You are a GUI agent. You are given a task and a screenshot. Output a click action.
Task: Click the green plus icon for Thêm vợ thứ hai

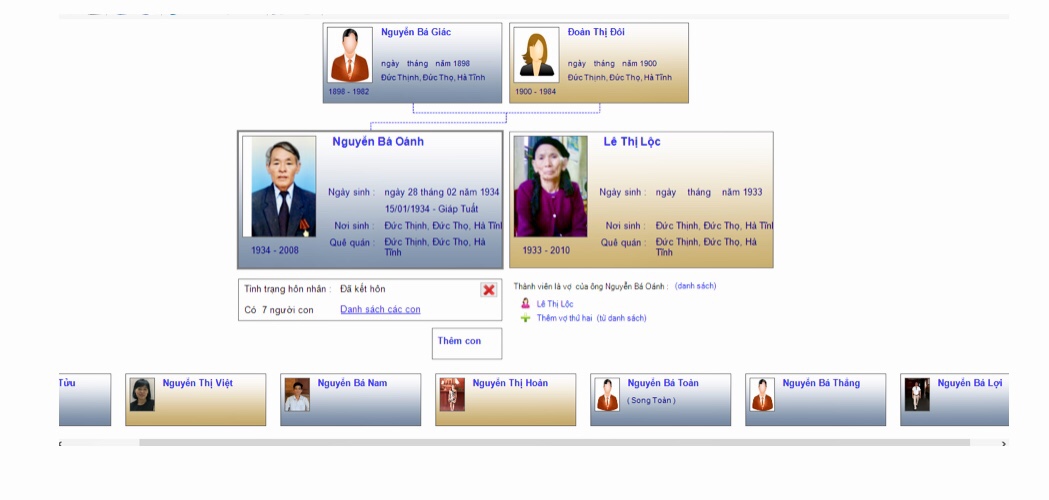pyautogui.click(x=526, y=318)
